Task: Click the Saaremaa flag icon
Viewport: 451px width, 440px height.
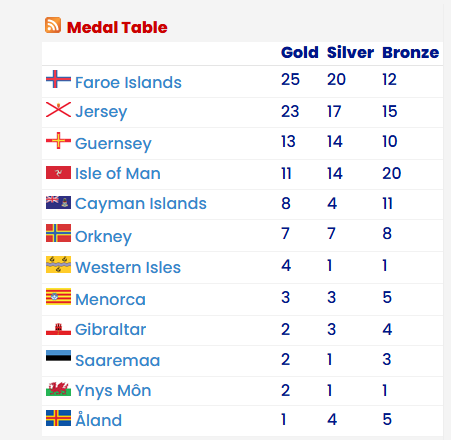Action: coord(58,355)
